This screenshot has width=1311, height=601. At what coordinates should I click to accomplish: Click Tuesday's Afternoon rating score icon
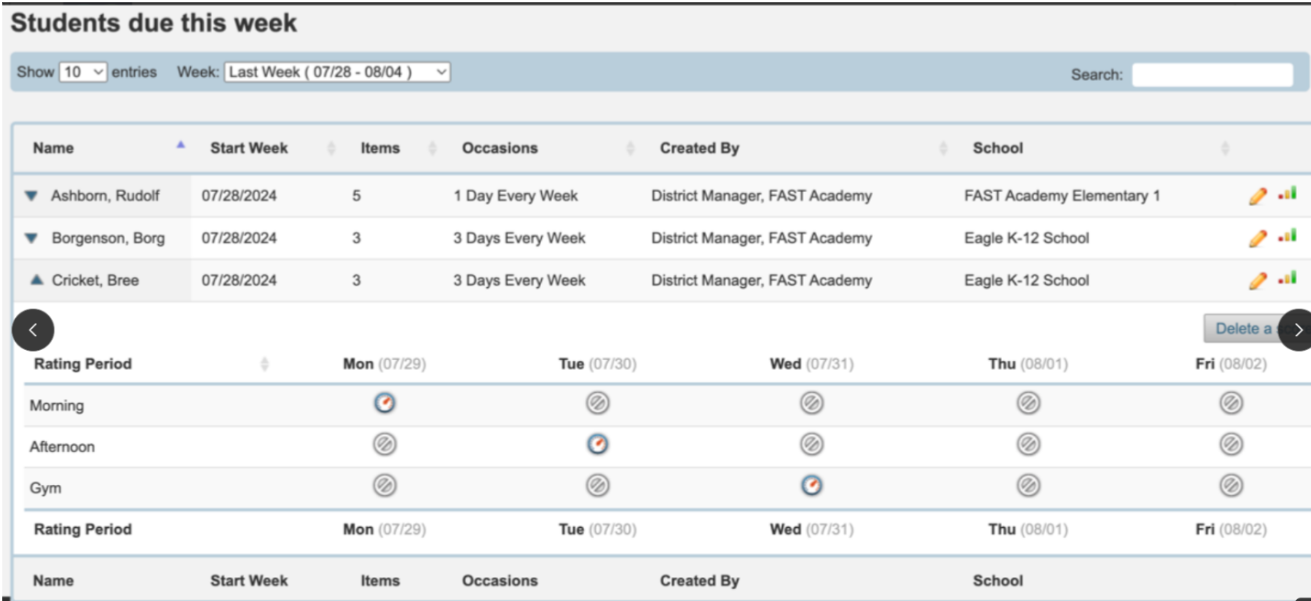tap(596, 446)
